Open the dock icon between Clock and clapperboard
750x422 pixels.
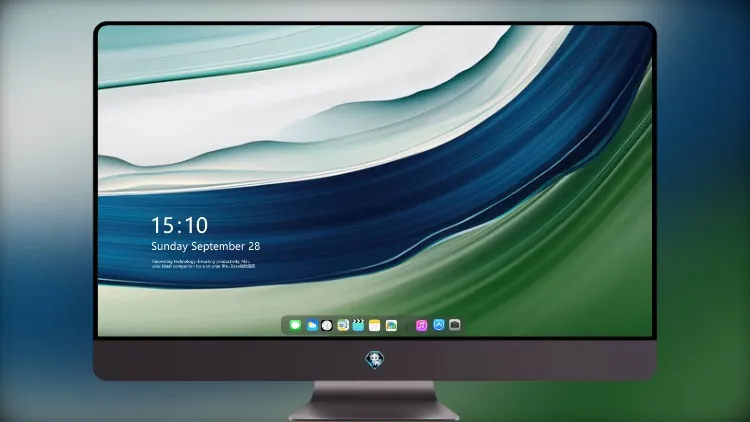pos(343,325)
